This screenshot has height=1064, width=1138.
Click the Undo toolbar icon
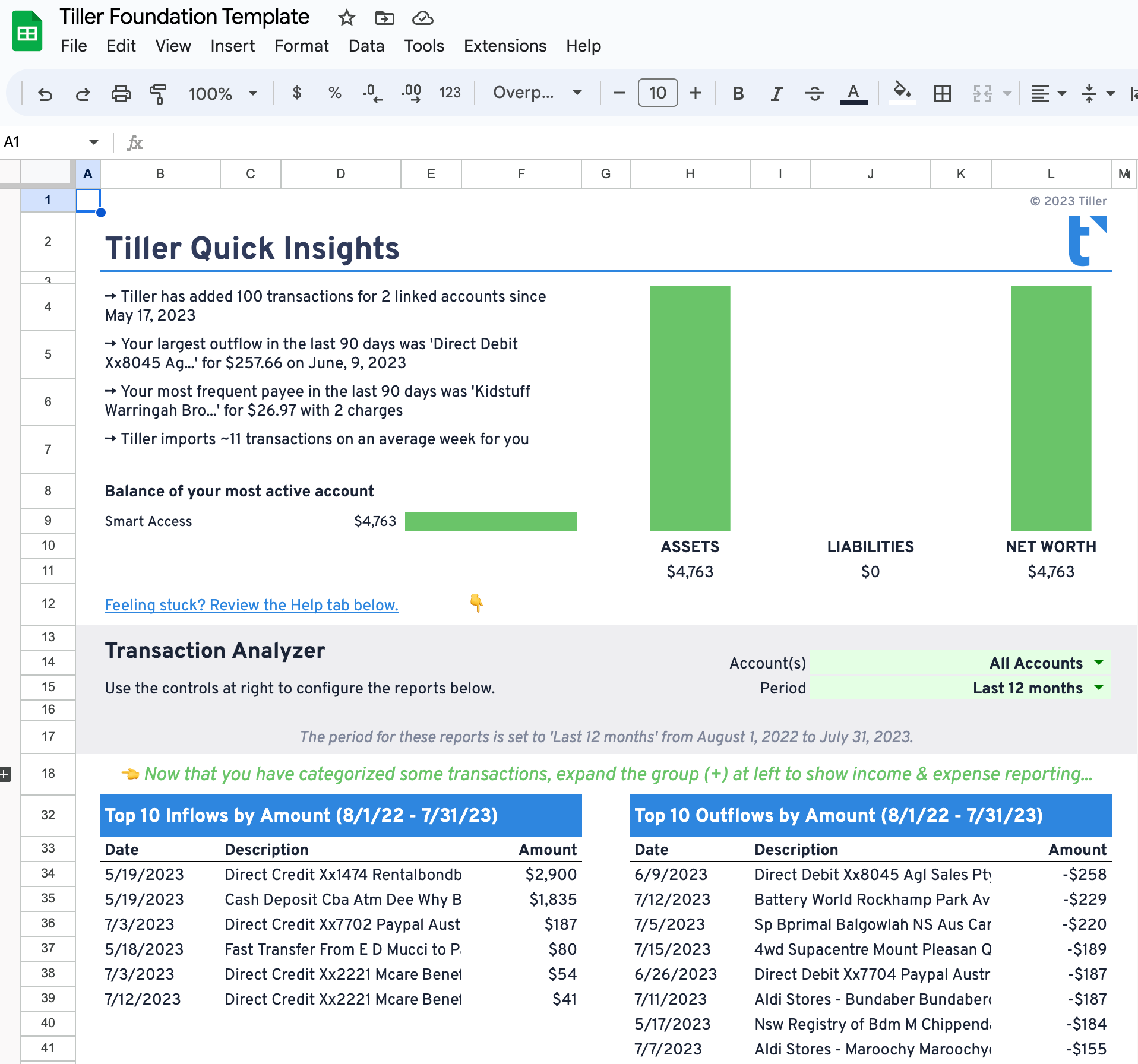[x=45, y=93]
